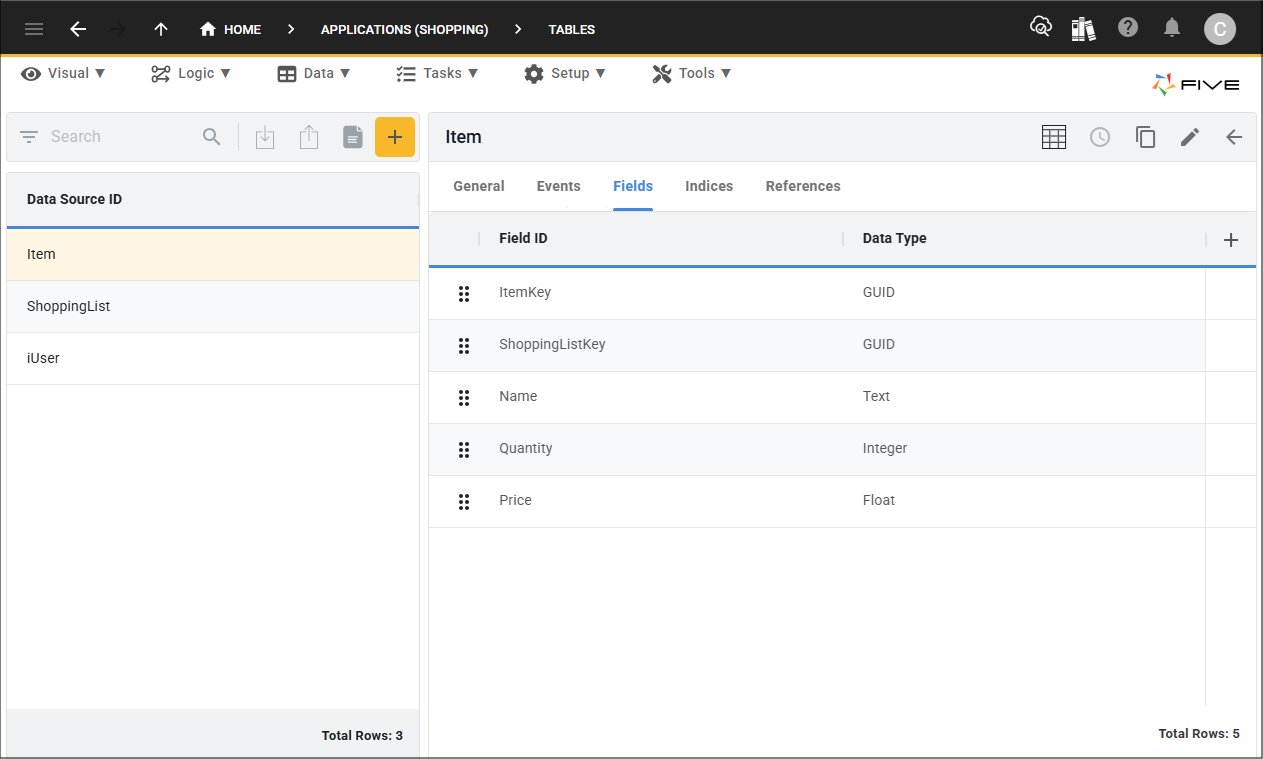Screen dimensions: 1263x759
Task: Open the data view grid icon
Action: [1054, 137]
